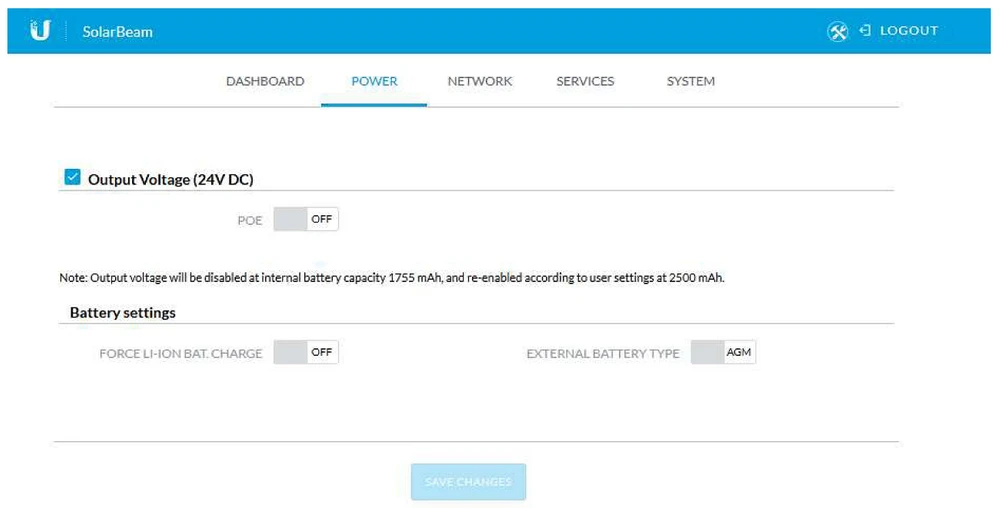The width and height of the screenshot is (1000, 508).
Task: Click the POE field label
Action: tap(249, 220)
